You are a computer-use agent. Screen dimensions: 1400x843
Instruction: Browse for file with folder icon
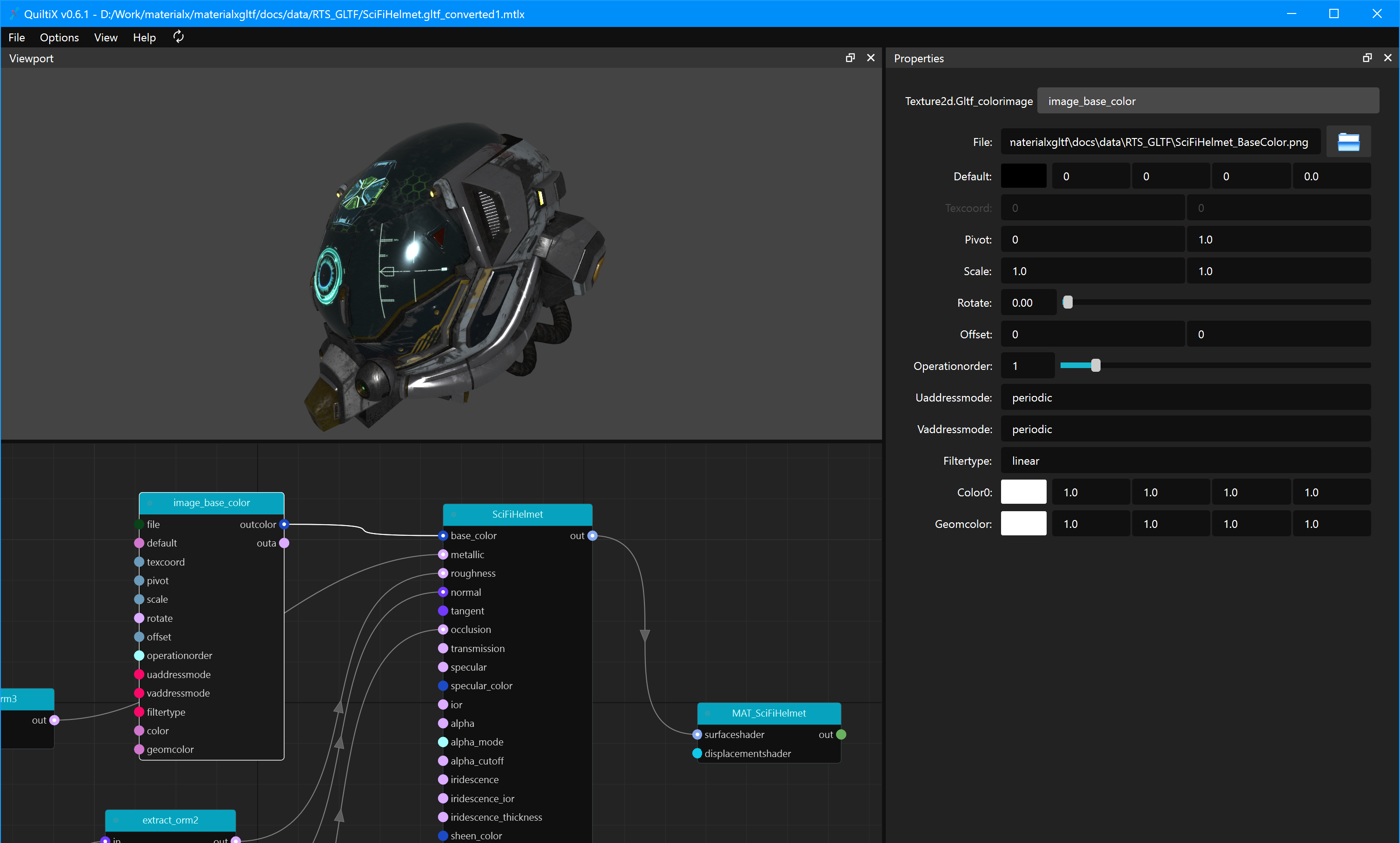pos(1348,142)
